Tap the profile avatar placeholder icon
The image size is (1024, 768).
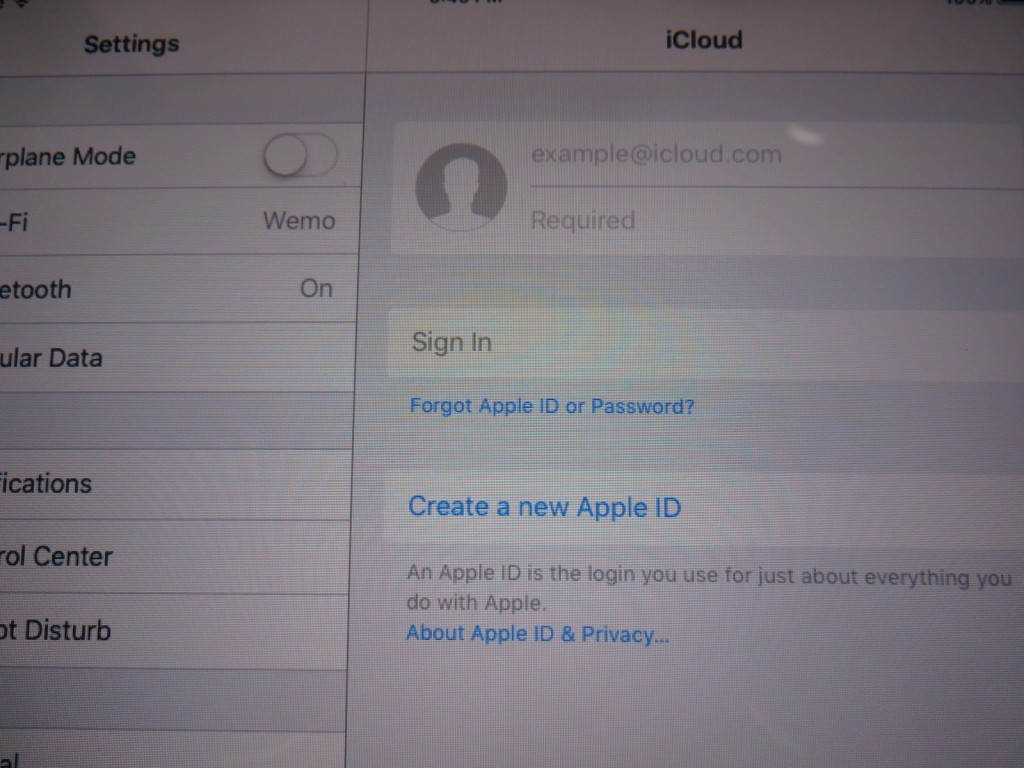click(x=460, y=187)
